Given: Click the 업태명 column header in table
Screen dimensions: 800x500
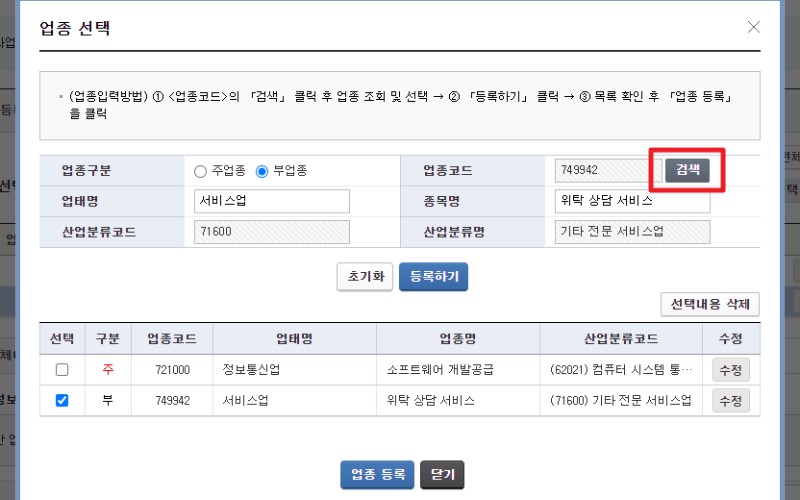Looking at the screenshot, I should 295,339.
